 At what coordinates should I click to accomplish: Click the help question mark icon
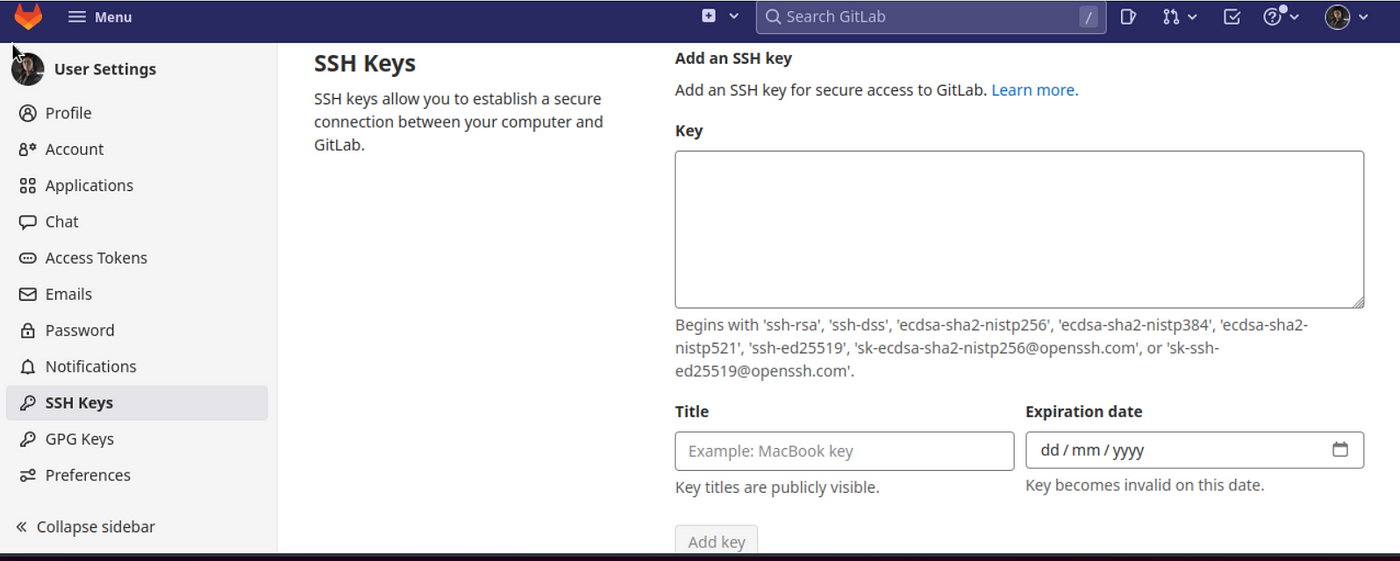click(1272, 17)
